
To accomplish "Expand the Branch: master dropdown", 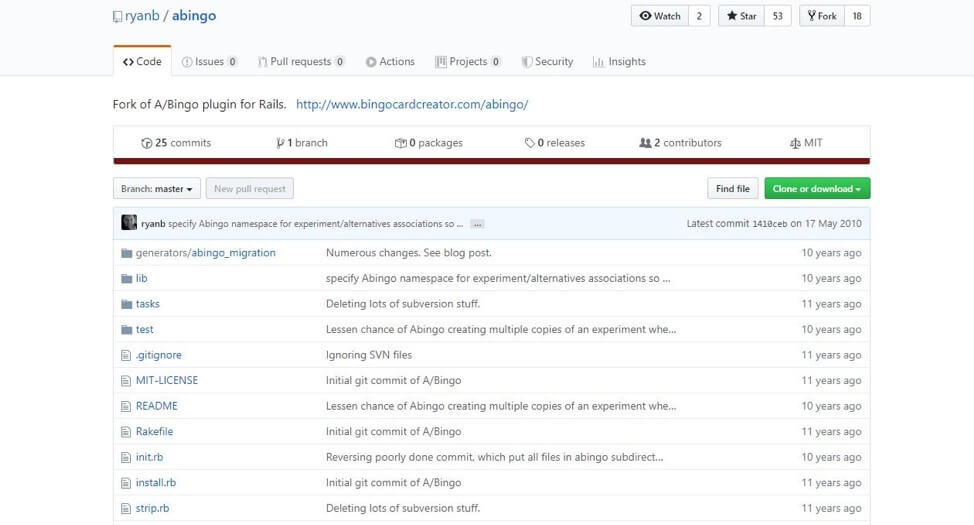I will (157, 188).
